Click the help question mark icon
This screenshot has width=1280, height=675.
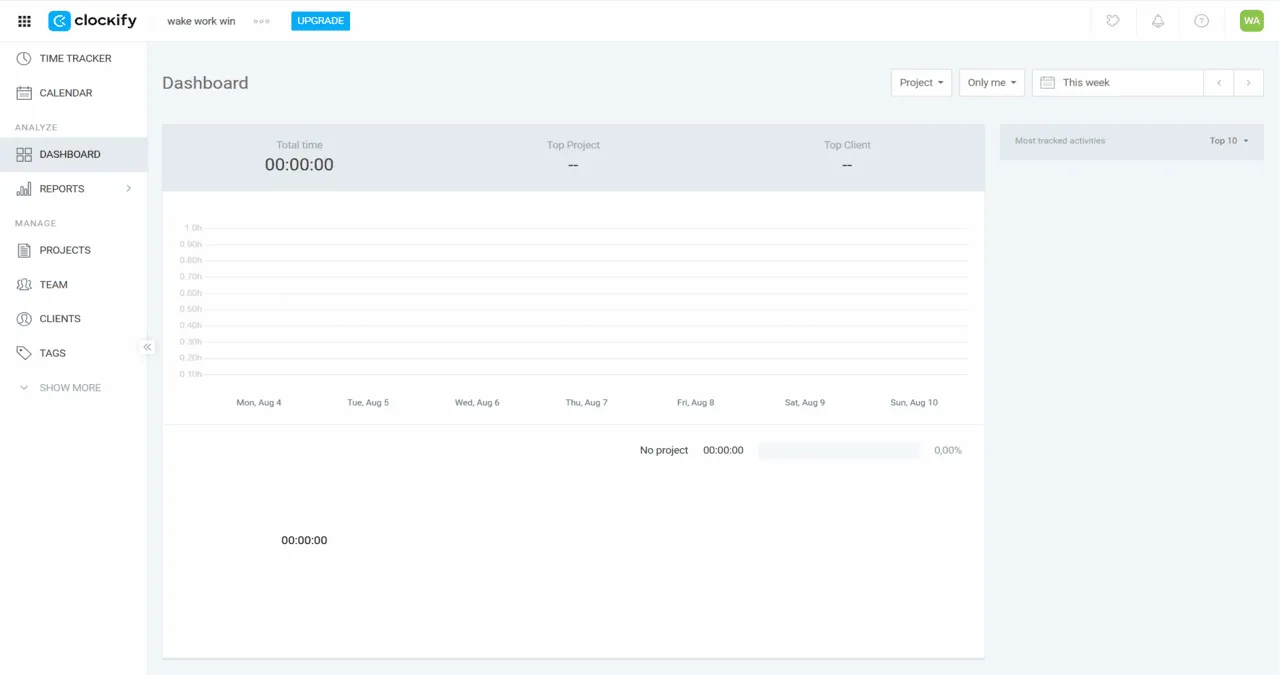[1202, 20]
